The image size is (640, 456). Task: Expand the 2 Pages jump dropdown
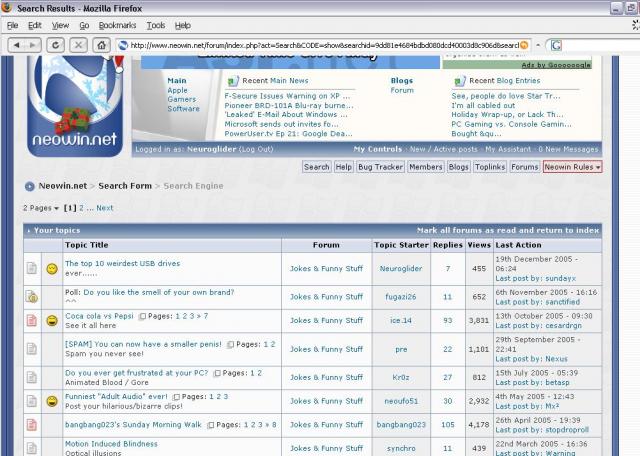(41, 208)
